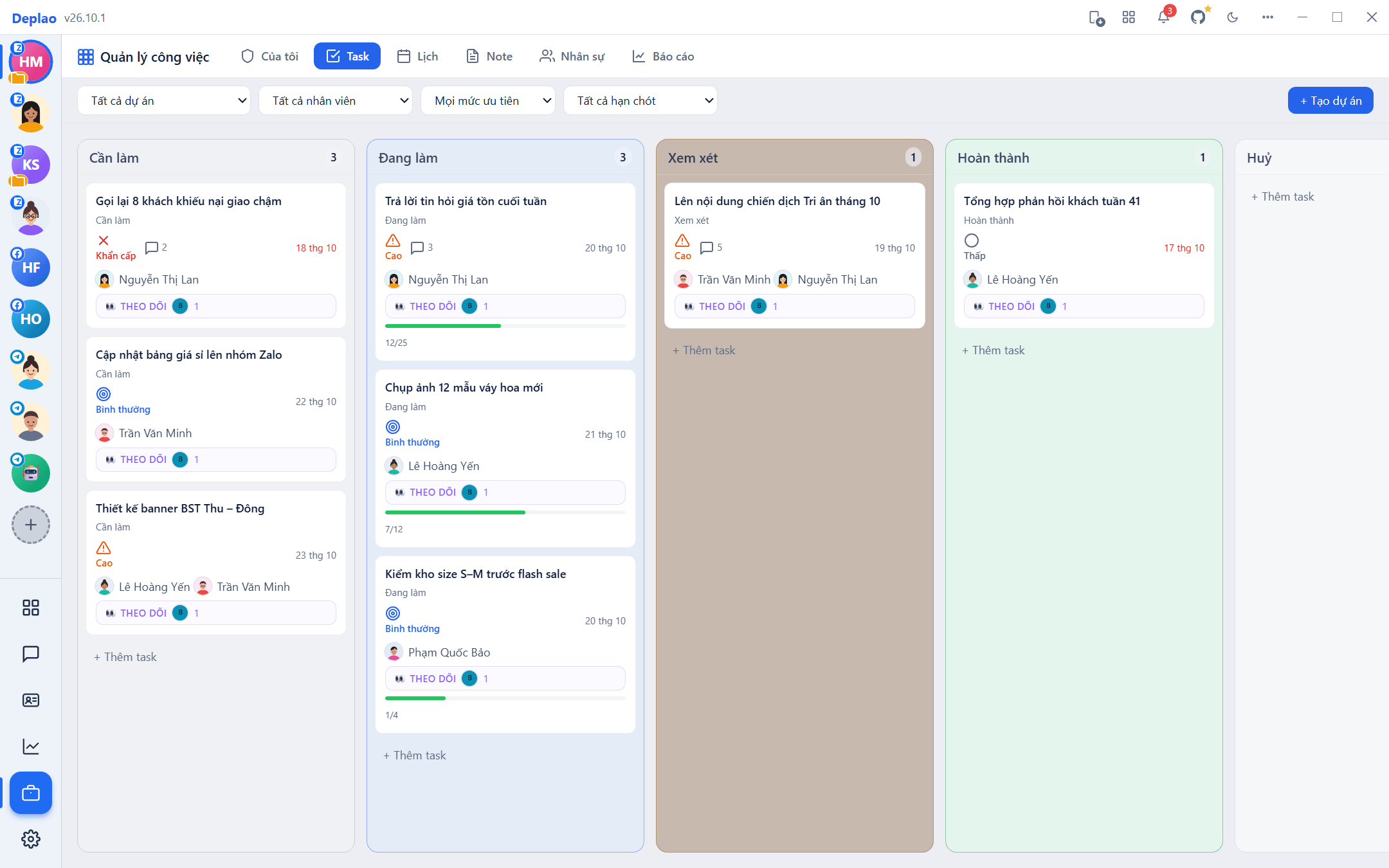1389x868 pixels.
Task: Open the briefcase work sidebar icon
Action: click(31, 793)
